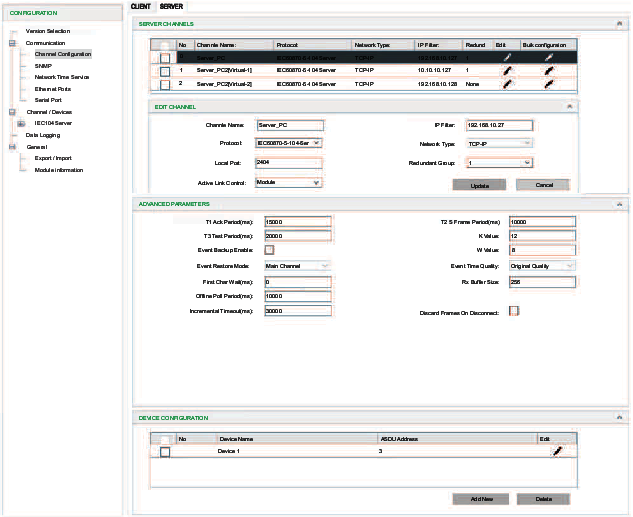
Task: Collapse the Advanced Parameters panel
Action: pos(621,204)
